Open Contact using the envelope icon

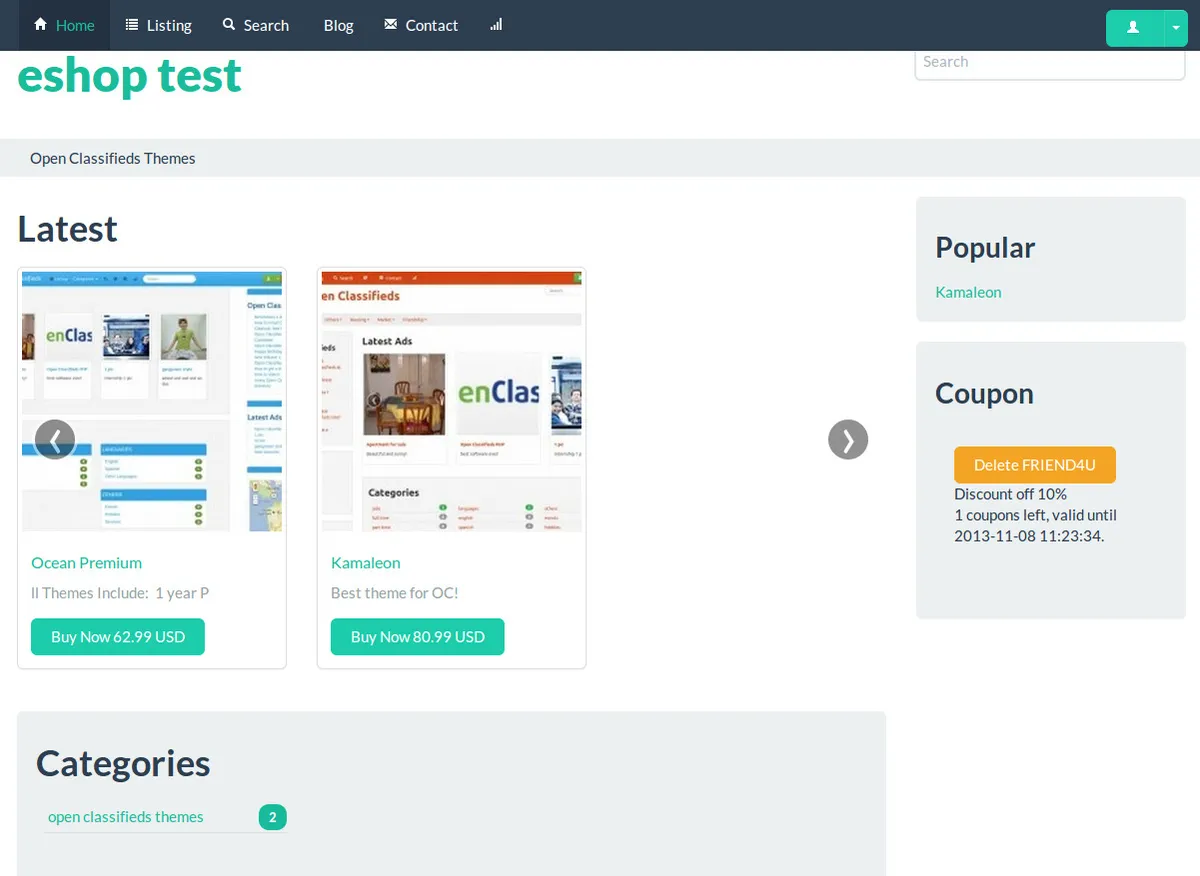pos(390,25)
